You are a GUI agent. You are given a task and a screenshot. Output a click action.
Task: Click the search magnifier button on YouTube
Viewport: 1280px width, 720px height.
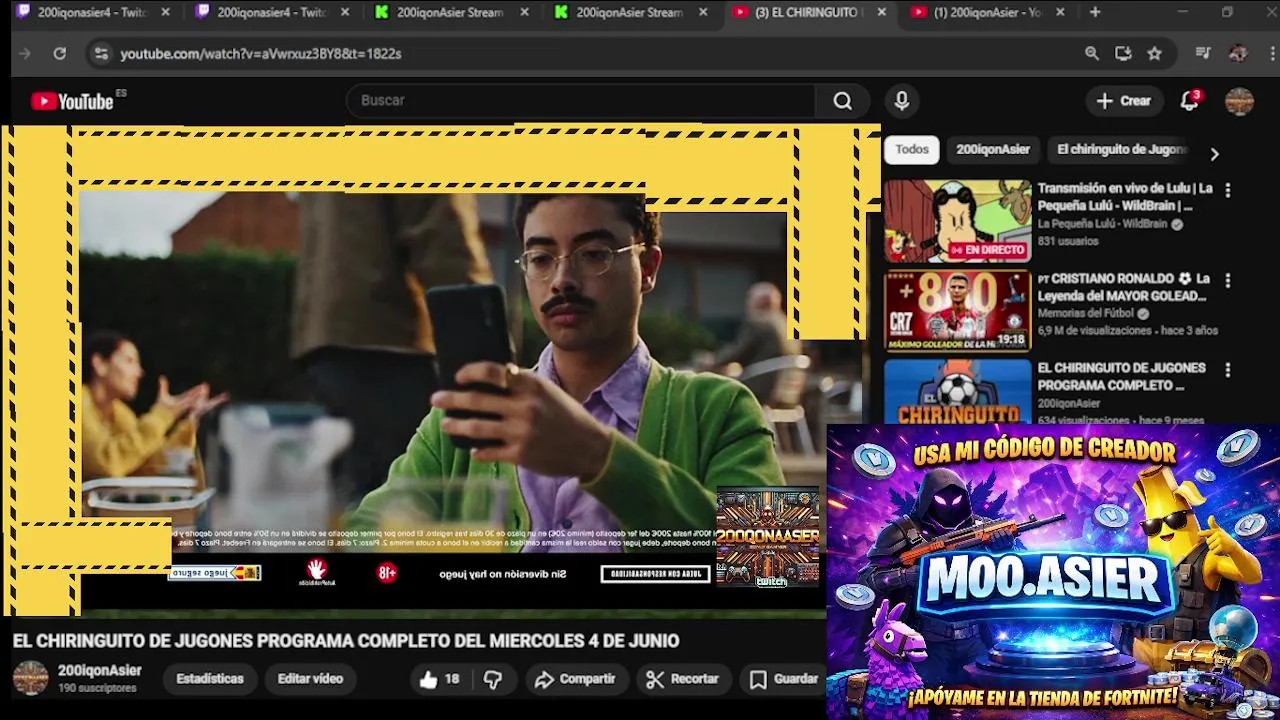(842, 101)
